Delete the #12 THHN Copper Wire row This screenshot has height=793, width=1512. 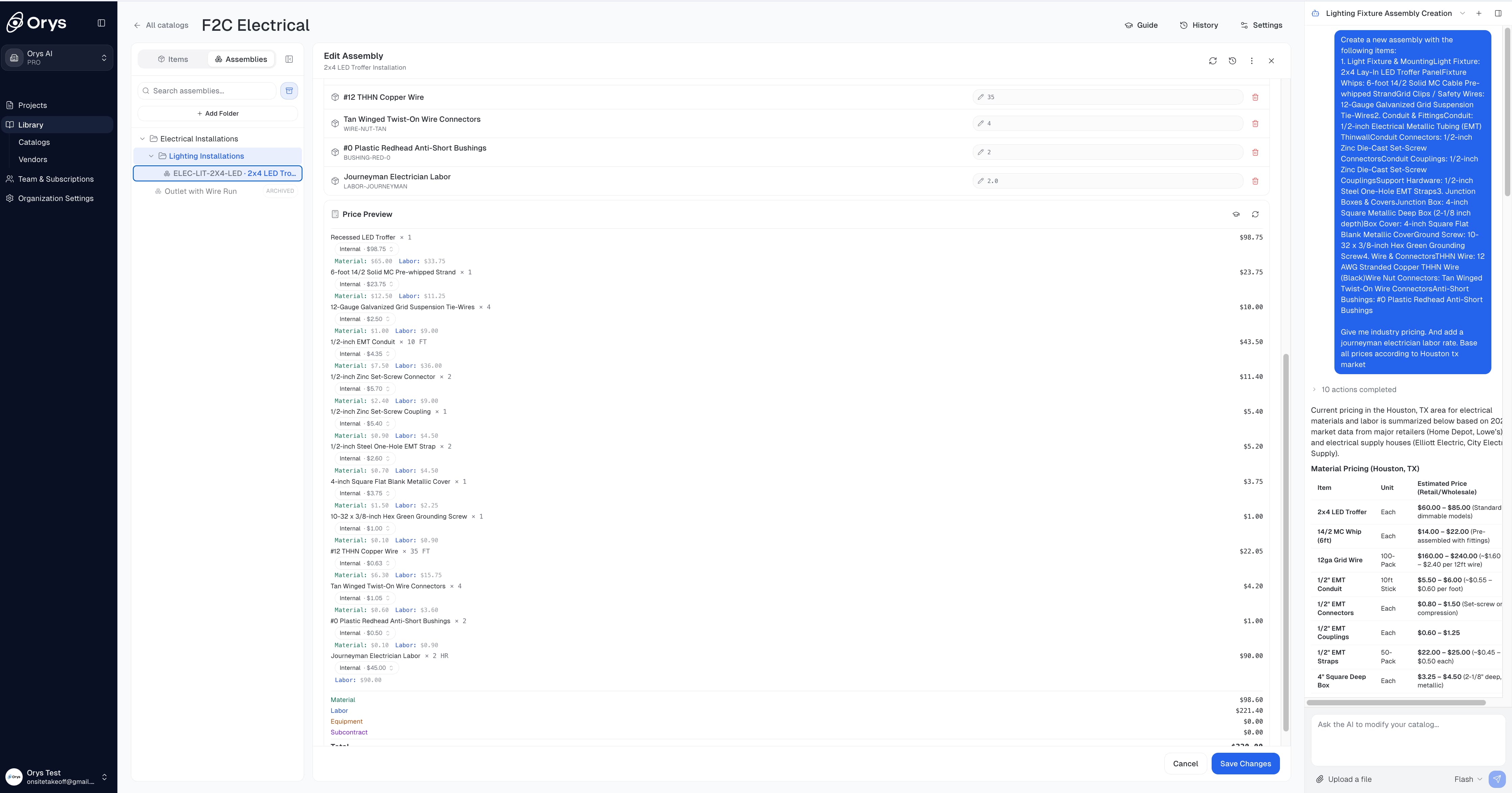1255,97
